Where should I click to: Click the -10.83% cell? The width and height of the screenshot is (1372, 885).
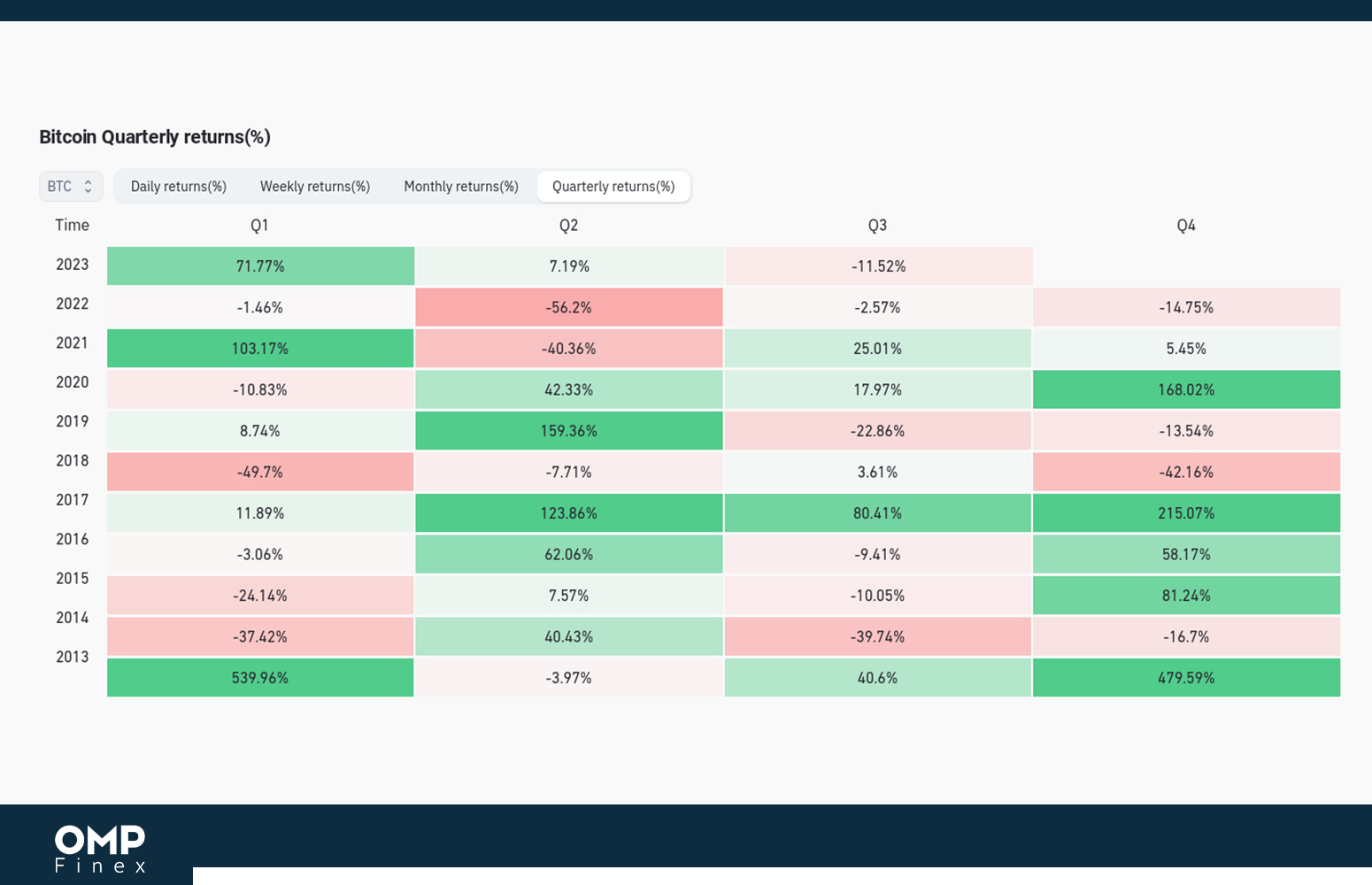(260, 389)
